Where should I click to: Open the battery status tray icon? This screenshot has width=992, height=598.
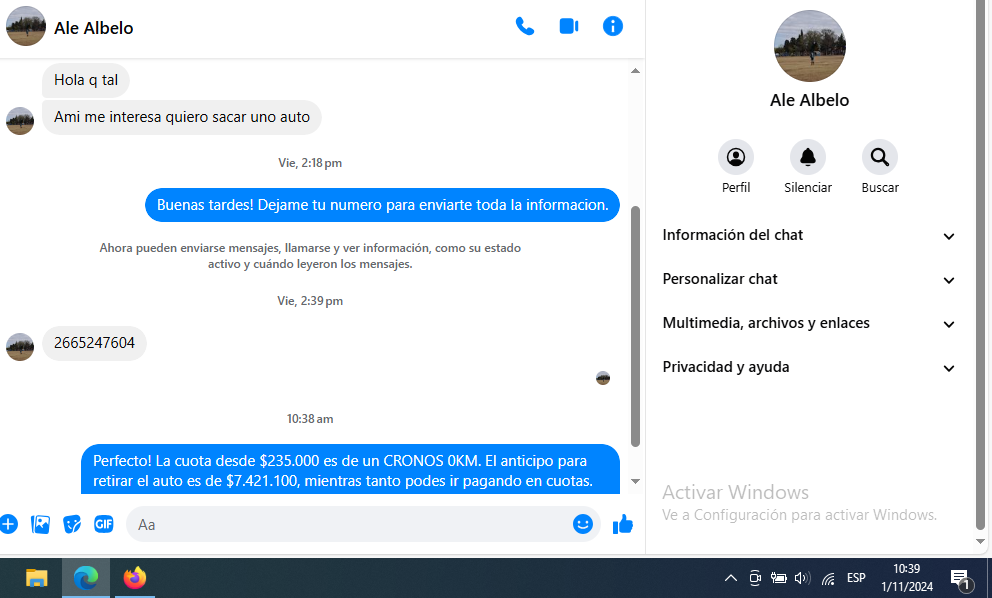778,578
